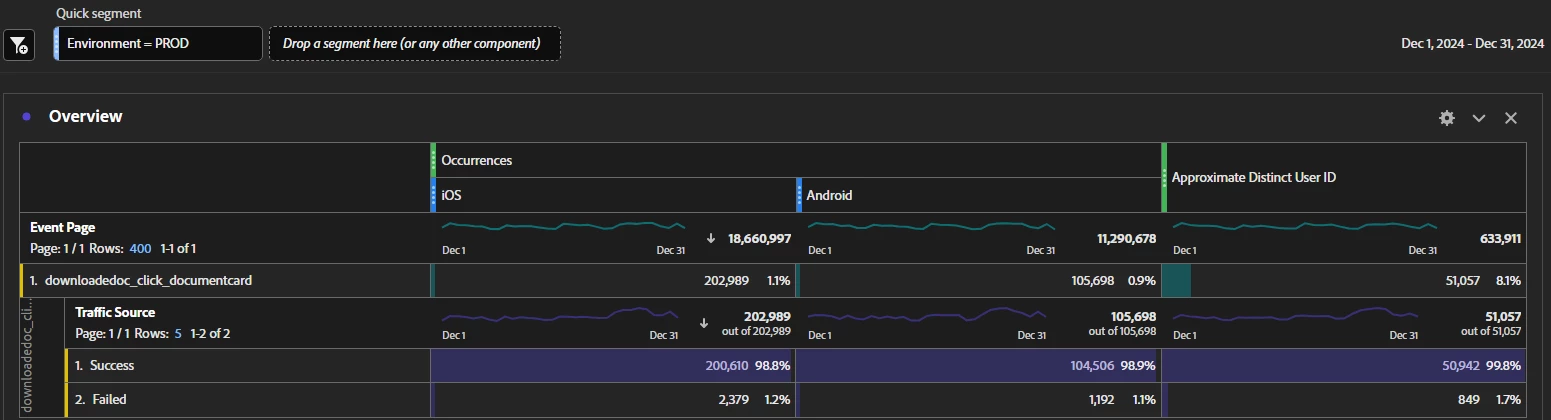Click the add segment filter icon
This screenshot has height=420, width=1551.
(20, 45)
